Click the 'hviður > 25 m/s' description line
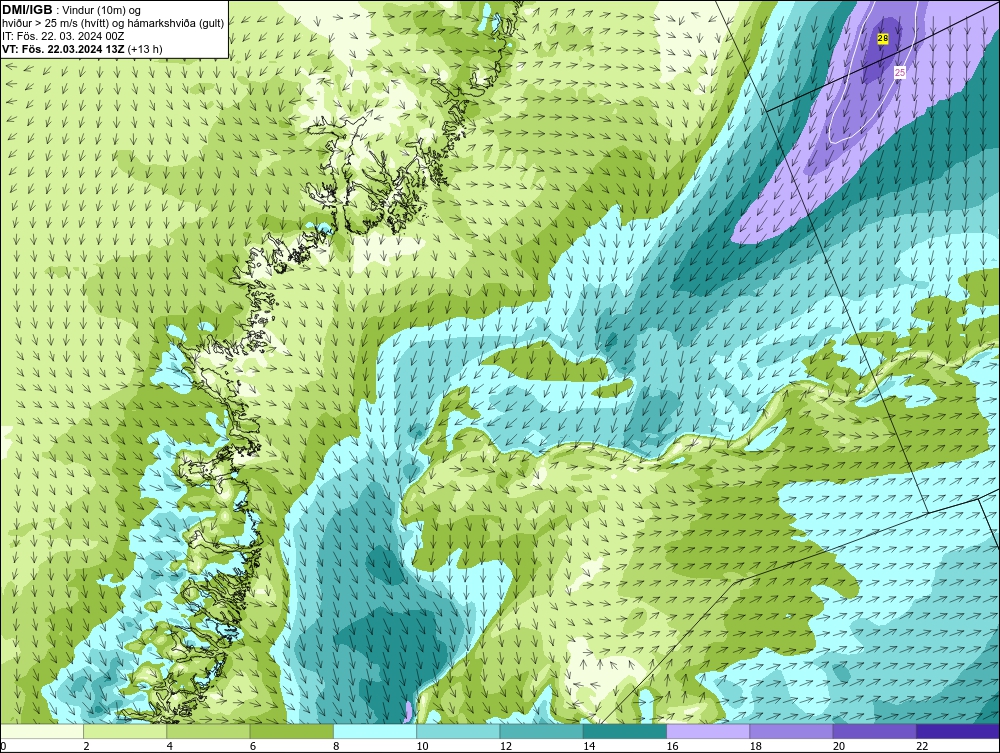The image size is (1000, 753). pyautogui.click(x=113, y=24)
